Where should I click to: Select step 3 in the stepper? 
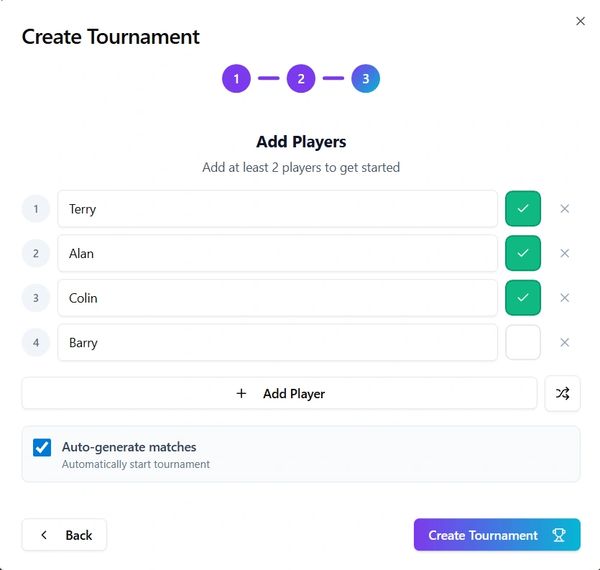coord(365,78)
